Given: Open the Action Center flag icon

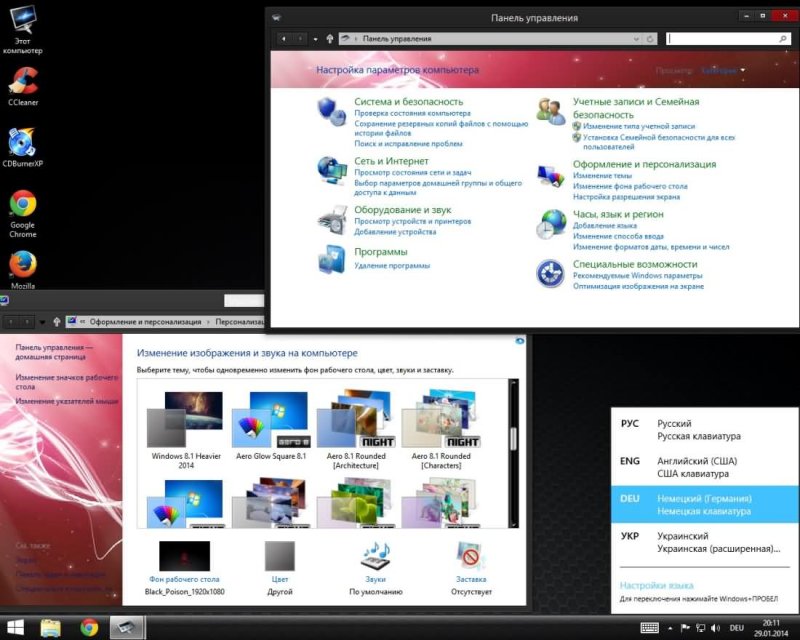Looking at the screenshot, I should click(x=685, y=628).
